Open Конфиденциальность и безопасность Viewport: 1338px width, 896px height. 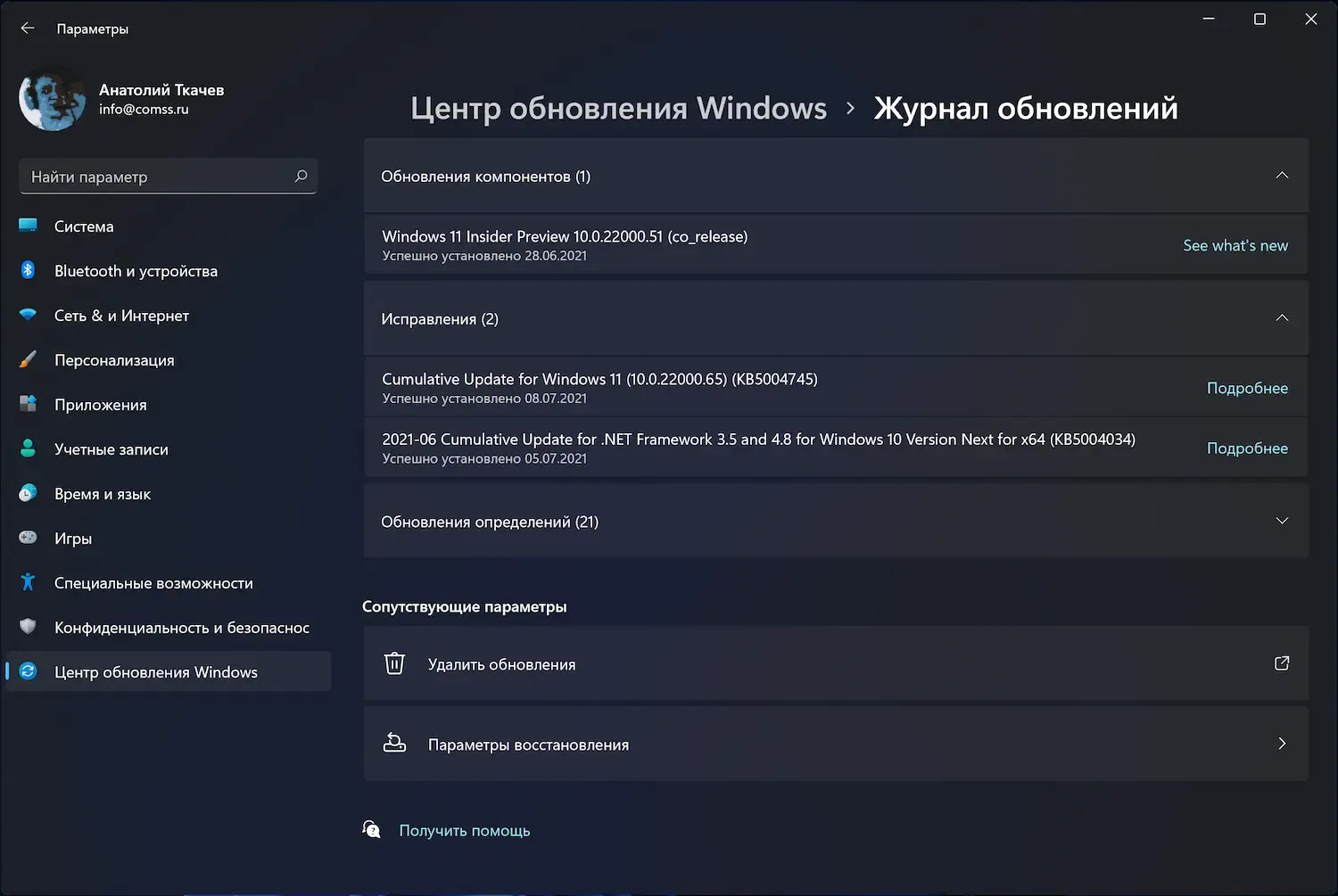[x=168, y=627]
